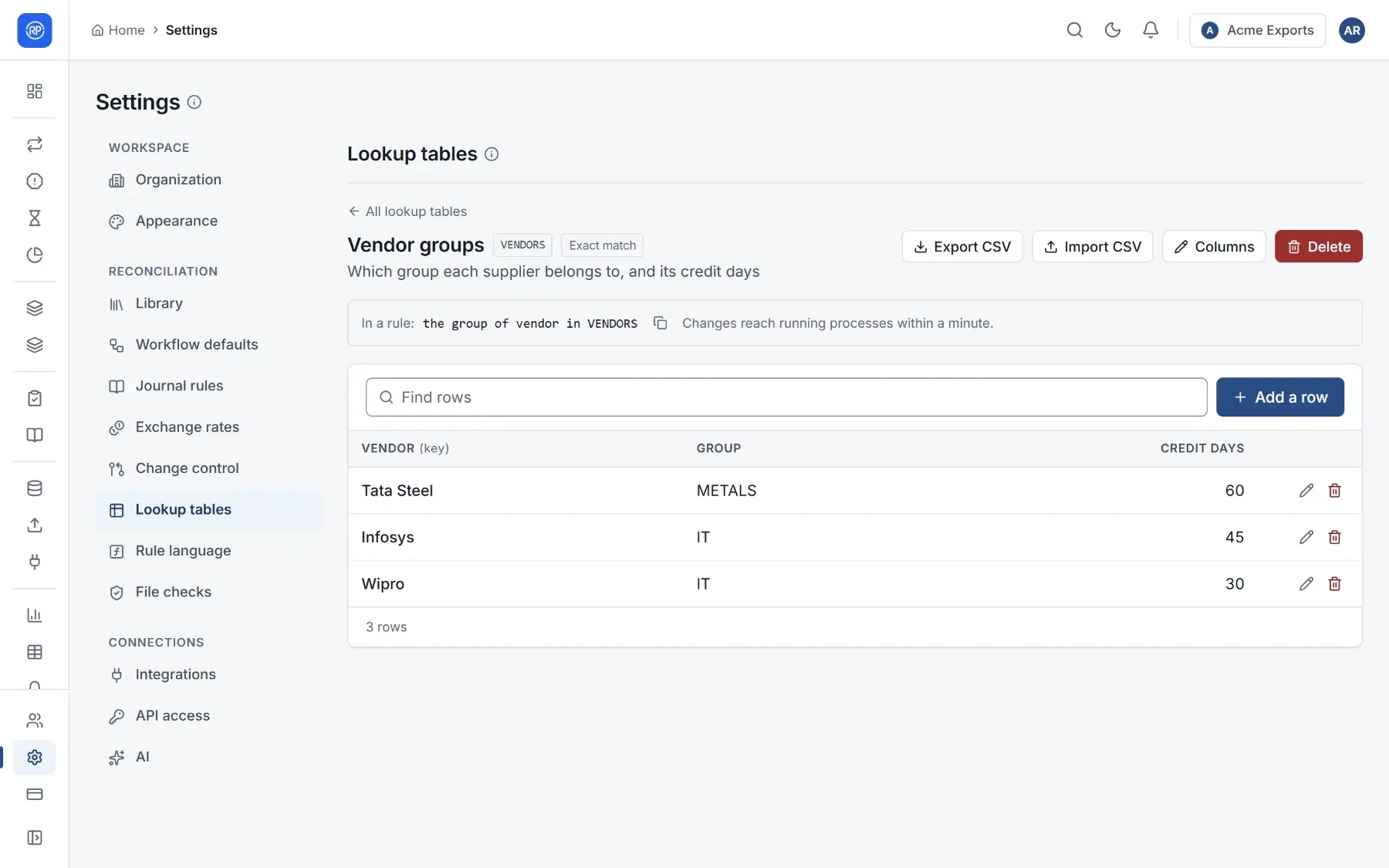Click the METALS group cell
Screen dimensions: 1389x868
click(x=726, y=491)
